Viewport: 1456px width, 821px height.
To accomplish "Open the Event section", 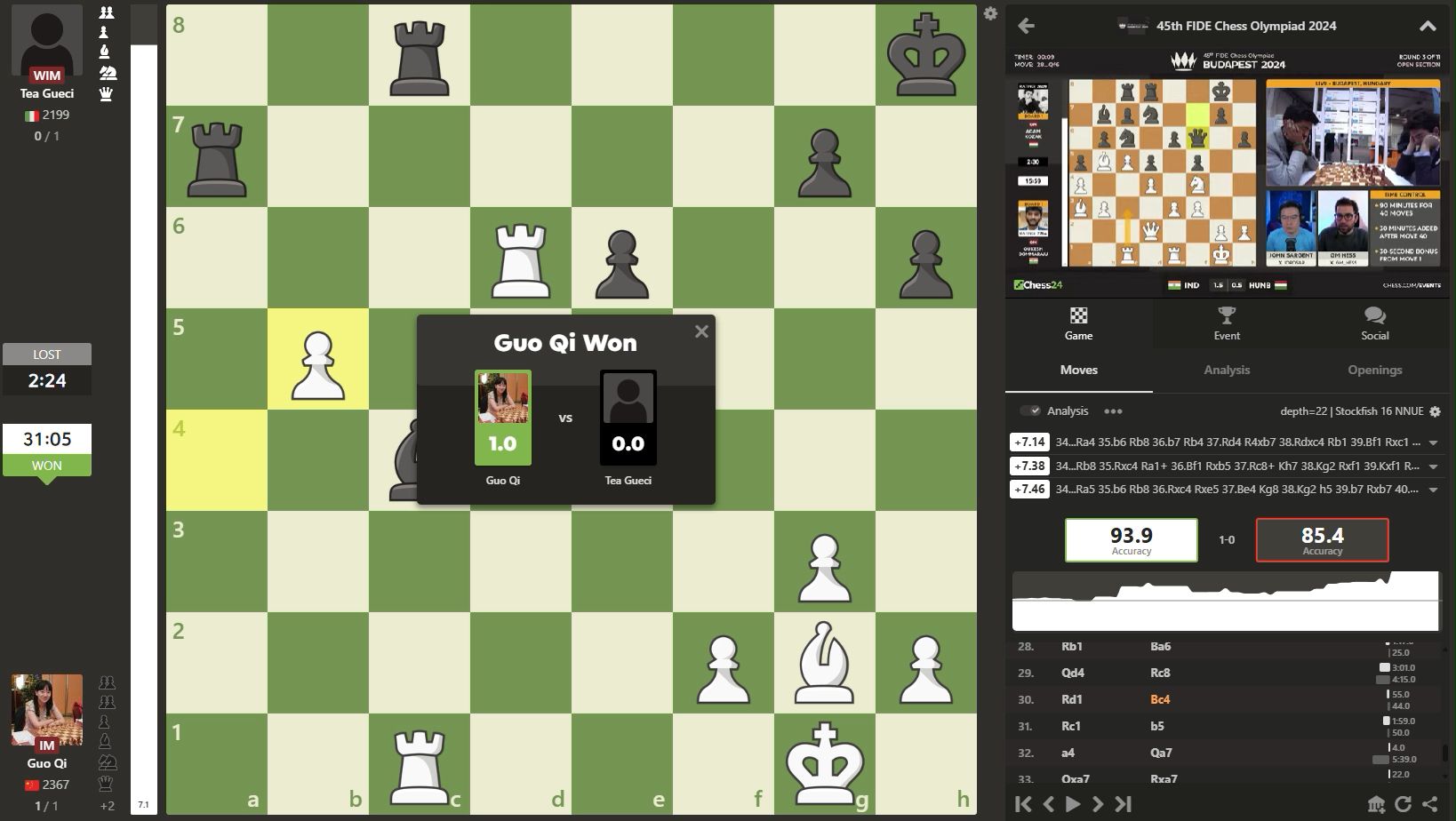I will (1227, 324).
